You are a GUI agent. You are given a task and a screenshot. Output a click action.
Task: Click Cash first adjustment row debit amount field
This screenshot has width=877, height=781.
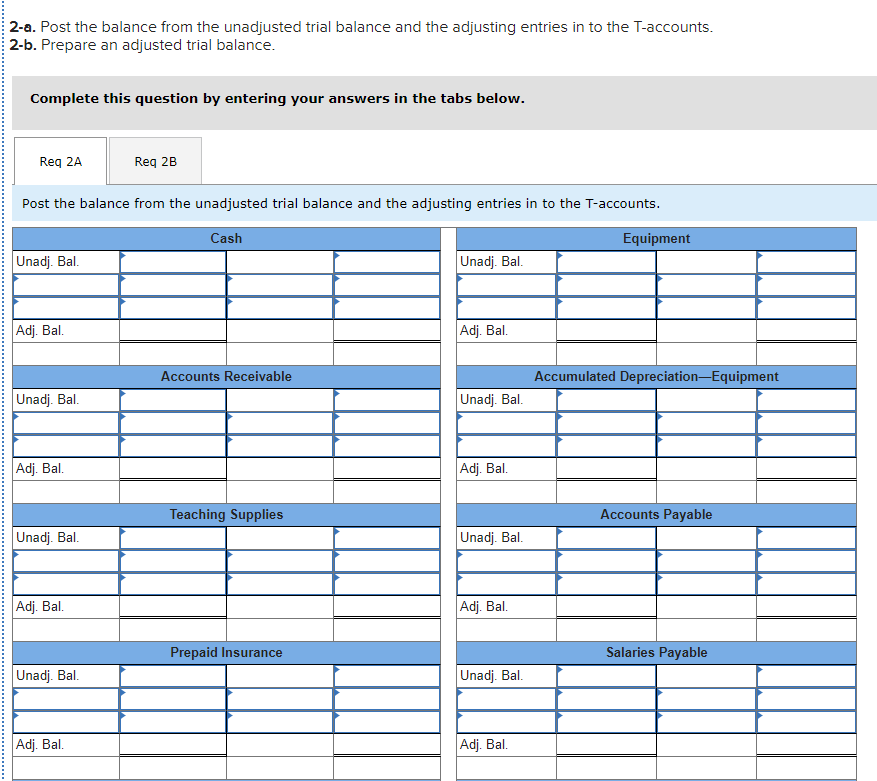(x=173, y=285)
